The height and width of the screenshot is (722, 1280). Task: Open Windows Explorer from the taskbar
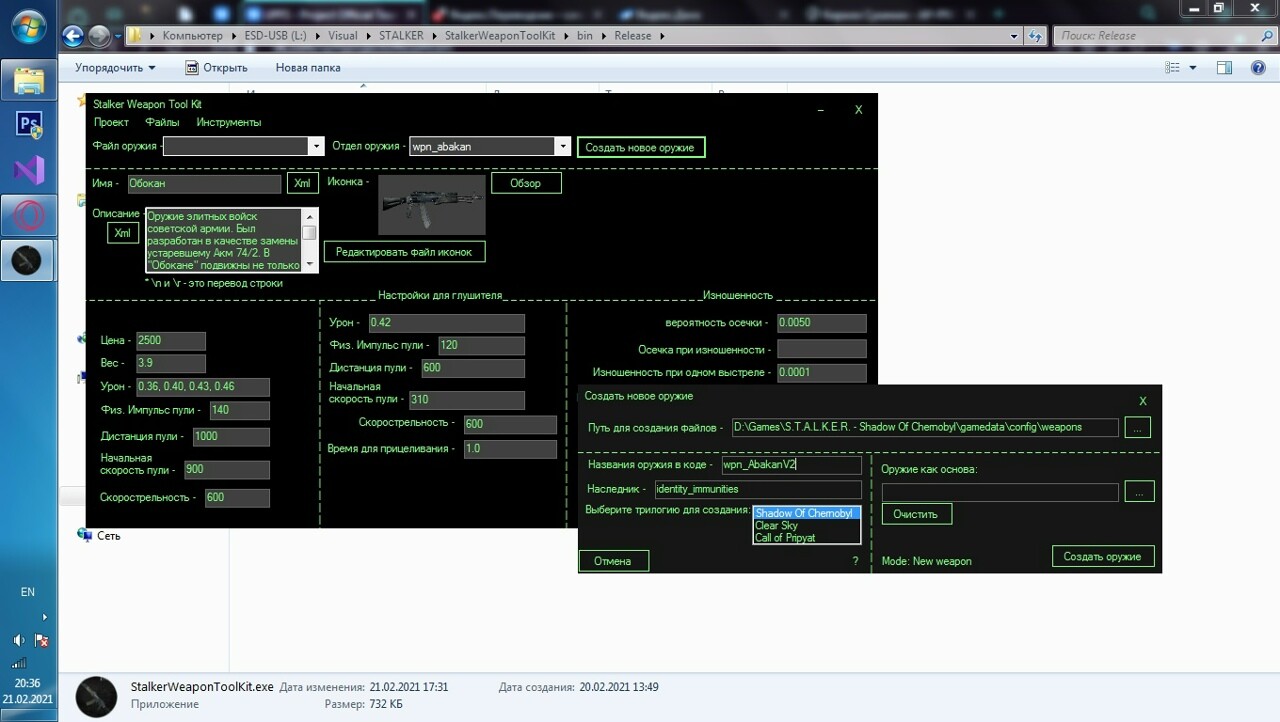pos(28,80)
